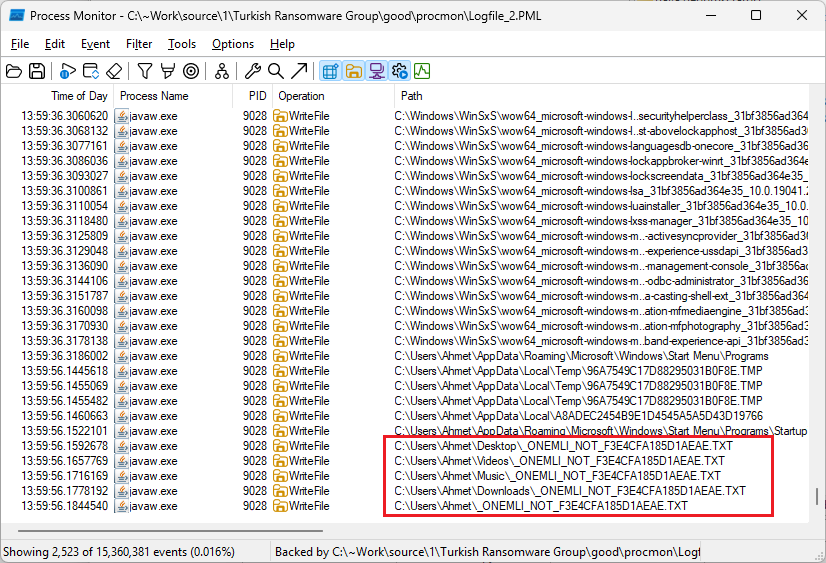
Task: Click the Open log file icon
Action: pos(14,71)
